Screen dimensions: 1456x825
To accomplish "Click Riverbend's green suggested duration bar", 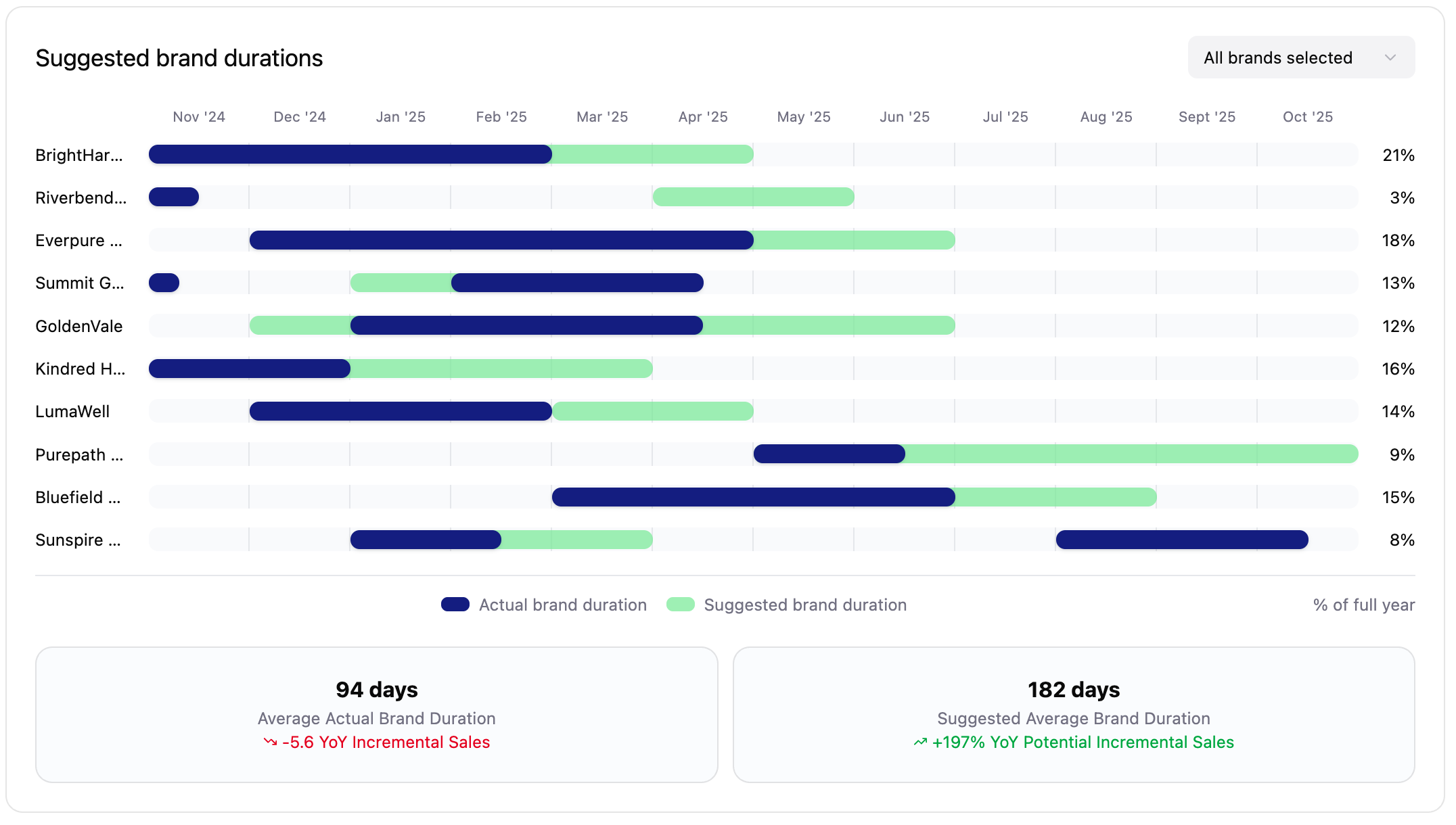I will [753, 197].
